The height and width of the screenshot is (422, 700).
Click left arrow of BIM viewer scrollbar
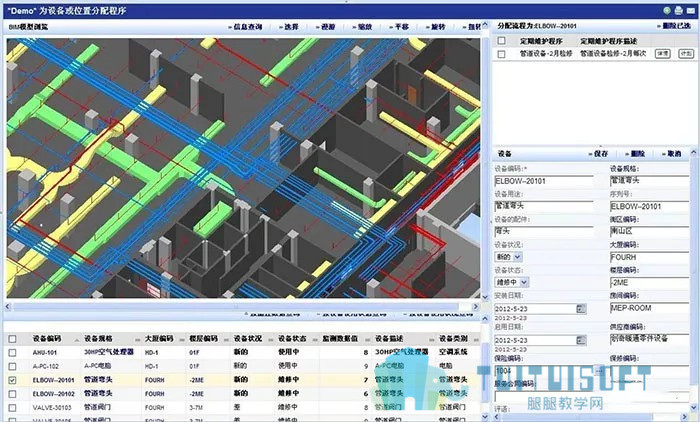click(x=8, y=307)
